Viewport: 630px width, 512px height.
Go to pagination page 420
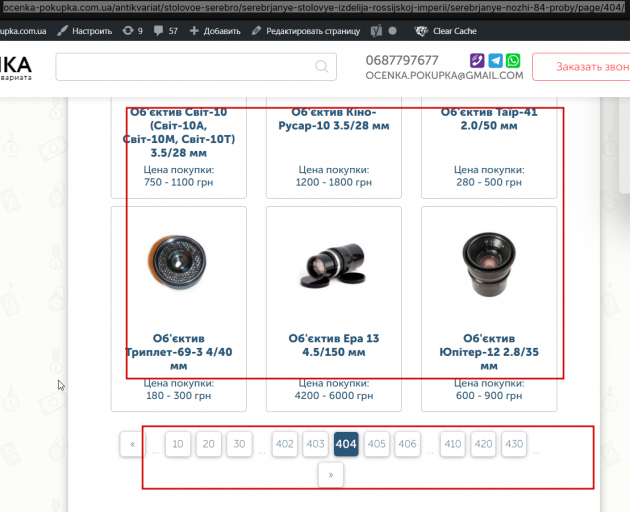483,444
